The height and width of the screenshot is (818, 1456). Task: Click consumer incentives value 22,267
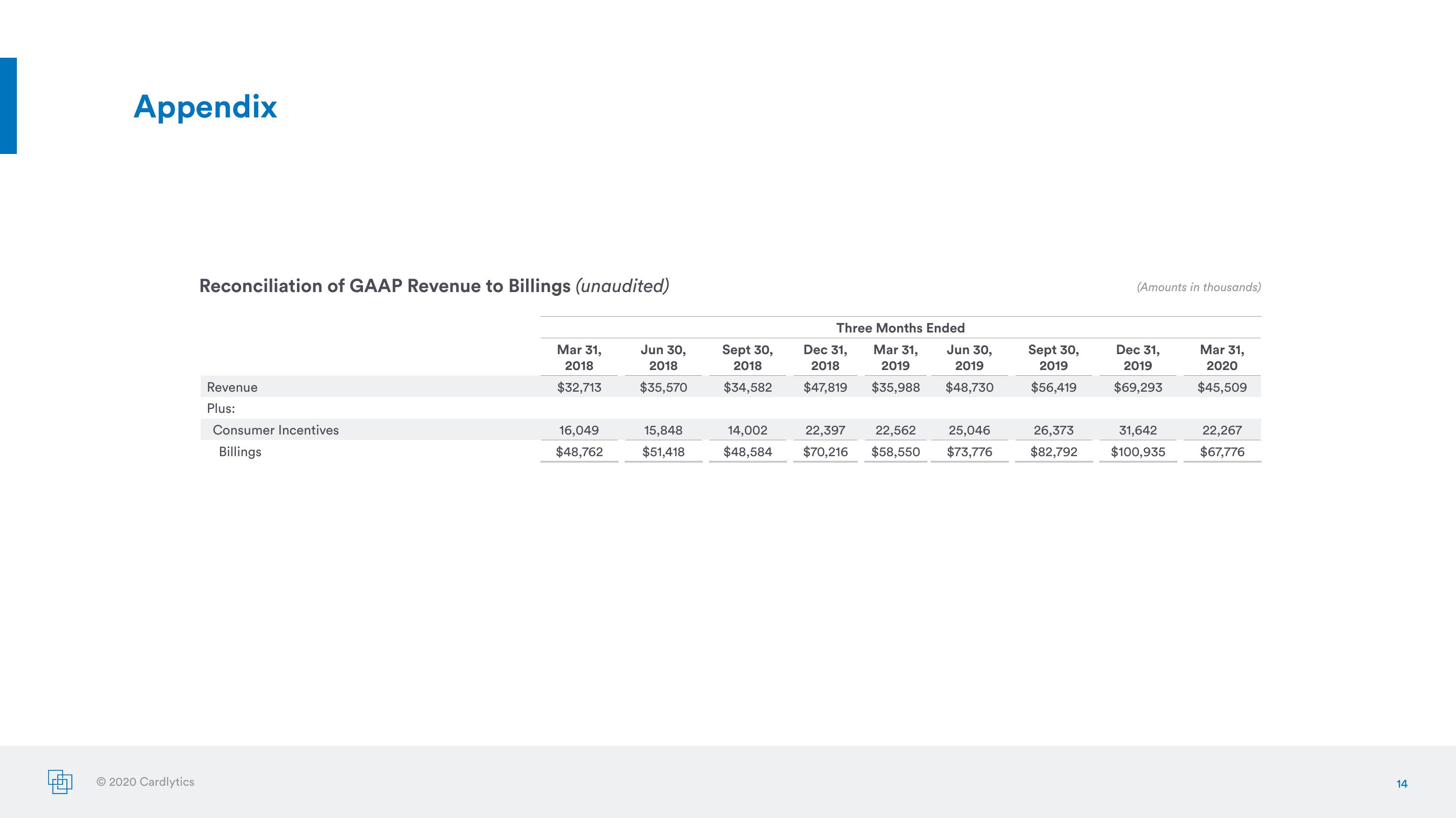point(1222,430)
